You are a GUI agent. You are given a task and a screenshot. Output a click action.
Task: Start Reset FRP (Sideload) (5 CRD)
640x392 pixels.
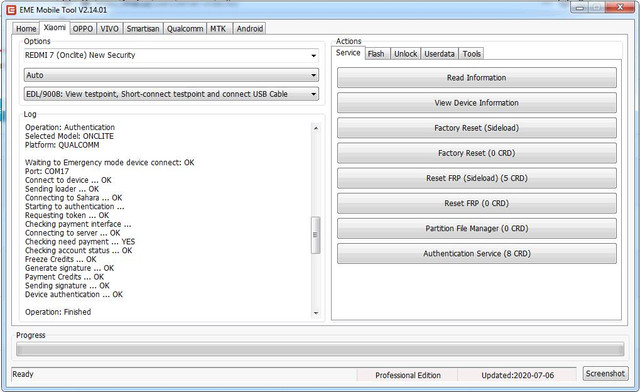[x=477, y=178]
